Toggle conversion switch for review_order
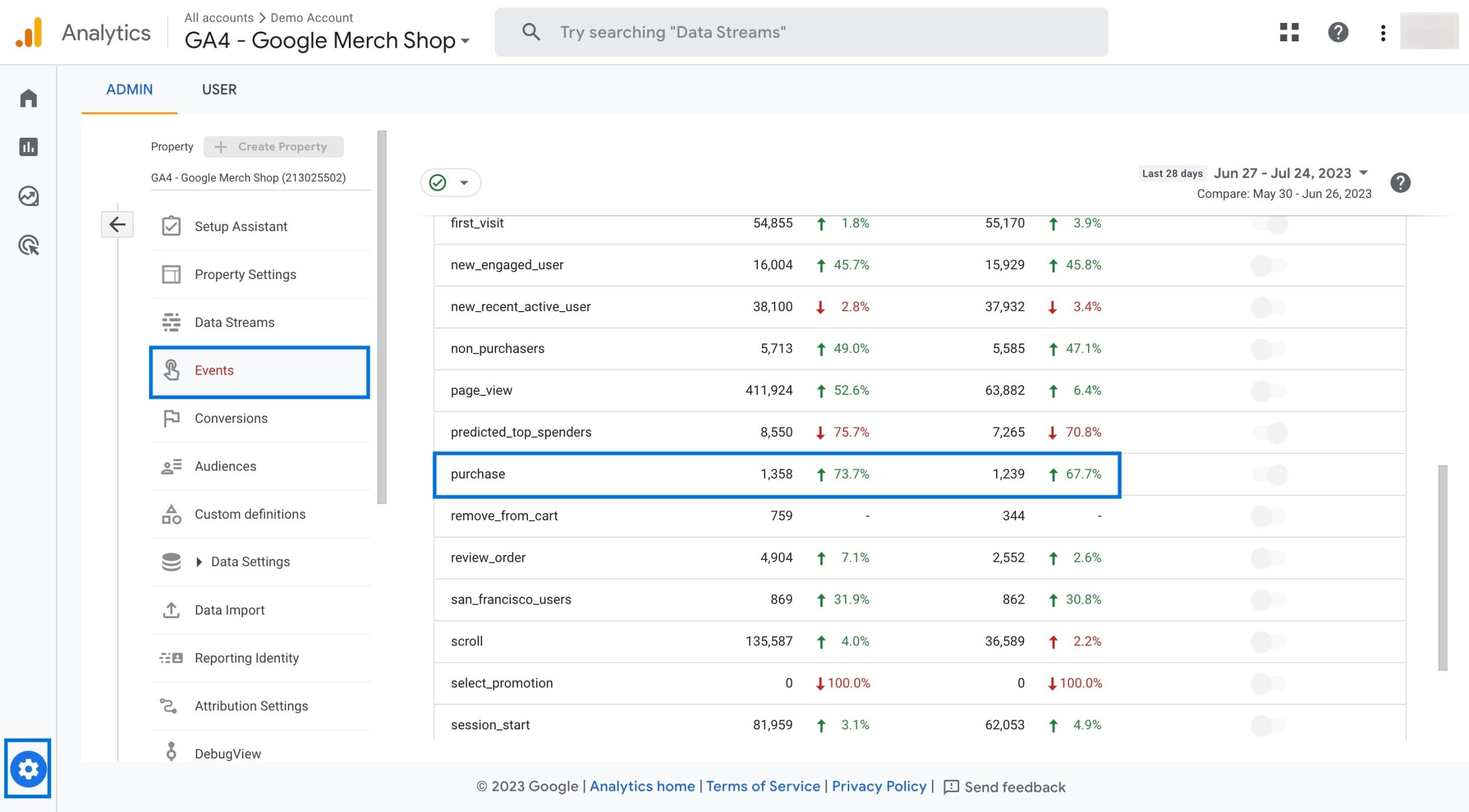 [1269, 558]
